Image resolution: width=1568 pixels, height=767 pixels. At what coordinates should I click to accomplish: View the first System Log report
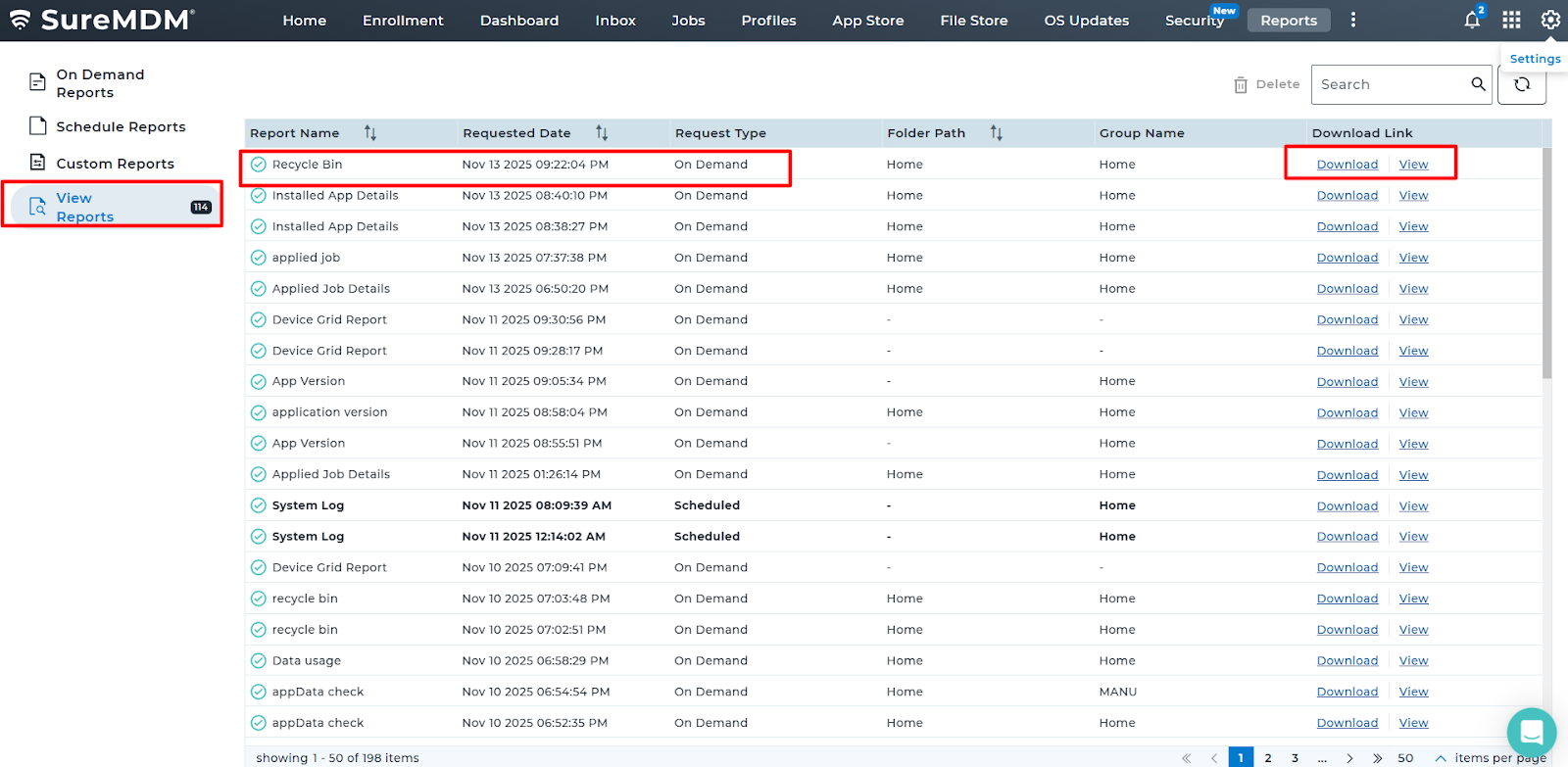[1413, 506]
